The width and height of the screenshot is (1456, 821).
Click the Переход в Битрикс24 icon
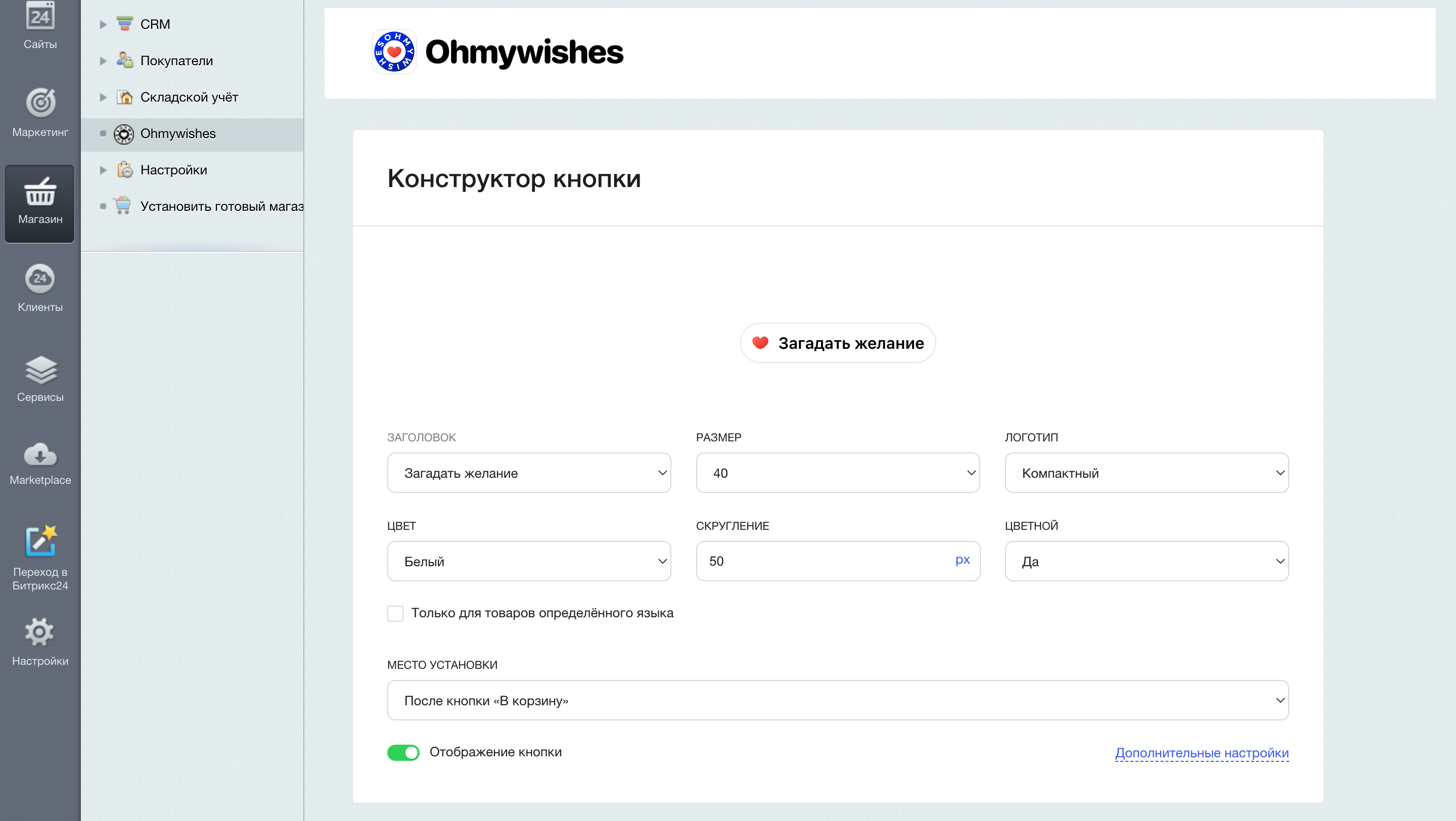point(39,545)
